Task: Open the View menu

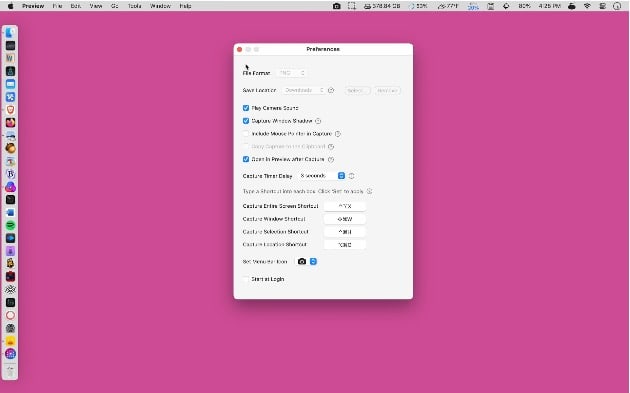Action: click(x=96, y=6)
